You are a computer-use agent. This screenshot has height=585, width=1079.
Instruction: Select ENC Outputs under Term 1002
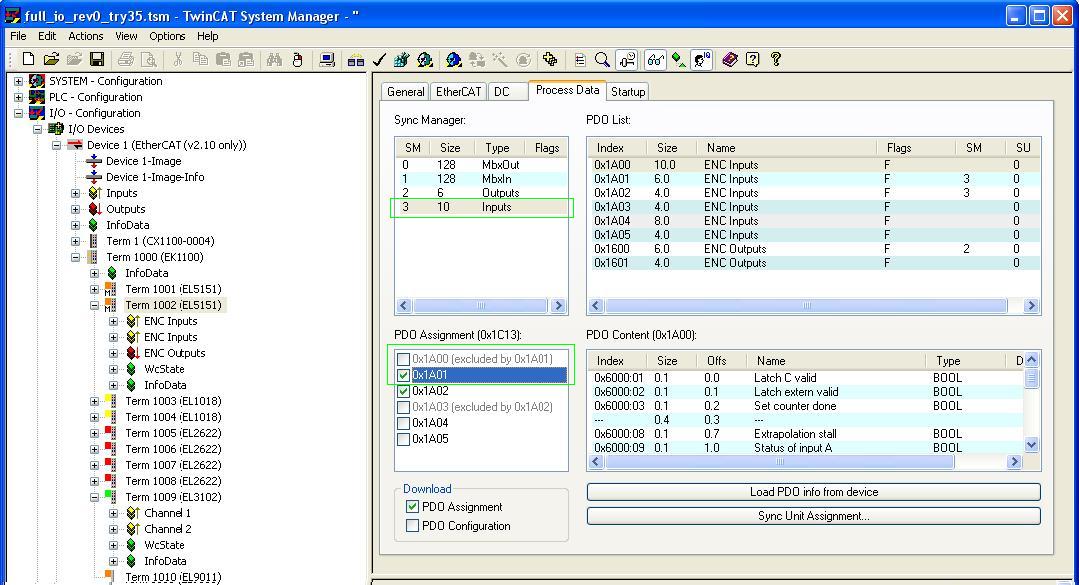point(174,353)
